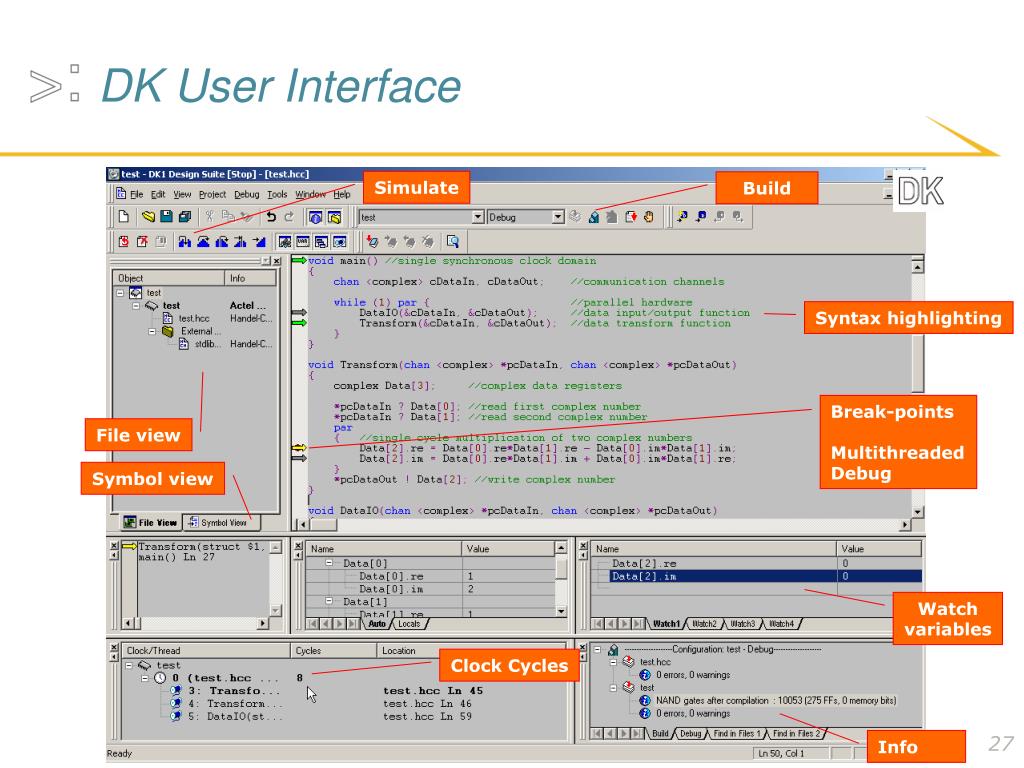The image size is (1024, 768).
Task: Click 'Ln 50, Col 1' in status bar
Action: tap(781, 753)
